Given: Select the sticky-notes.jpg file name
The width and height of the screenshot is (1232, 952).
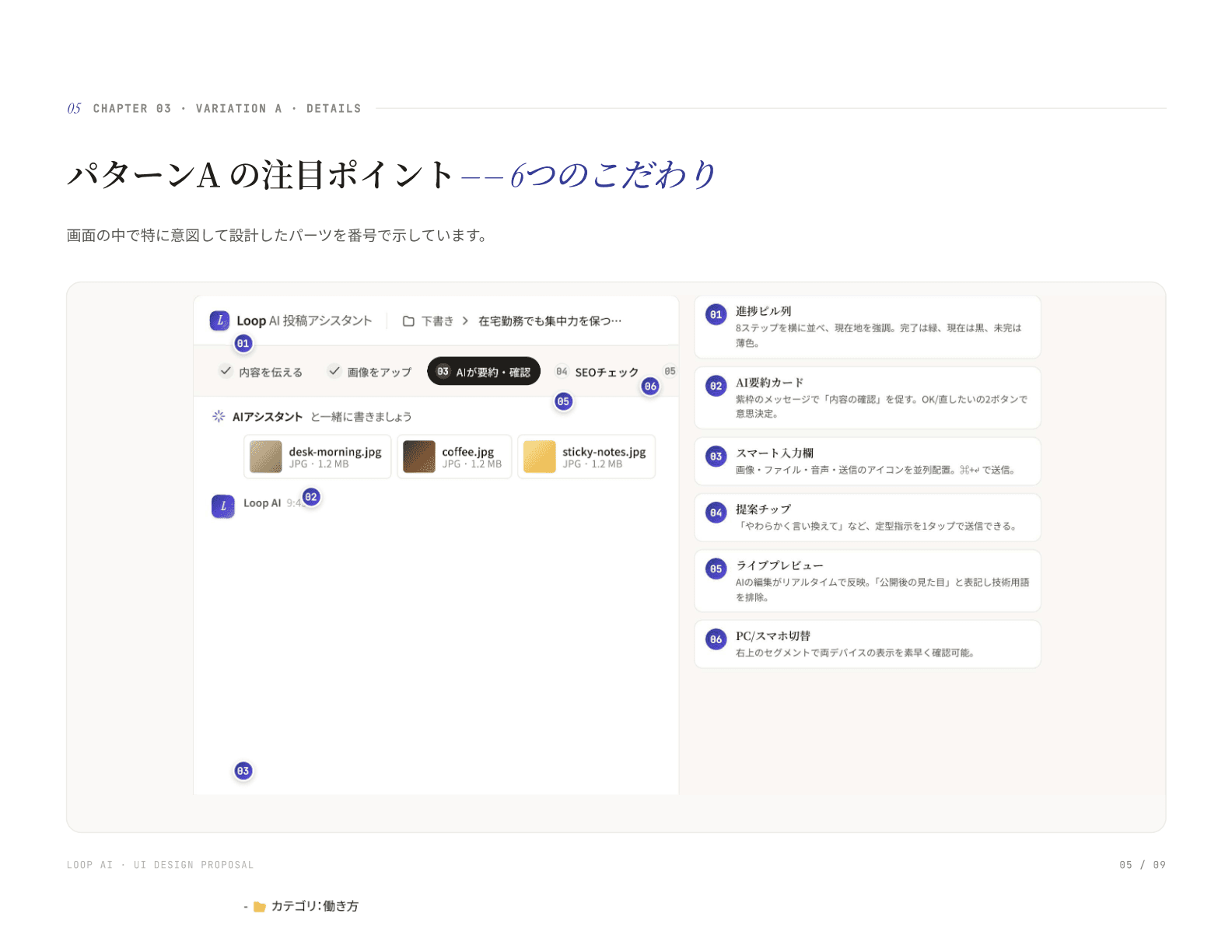Looking at the screenshot, I should click(x=604, y=451).
